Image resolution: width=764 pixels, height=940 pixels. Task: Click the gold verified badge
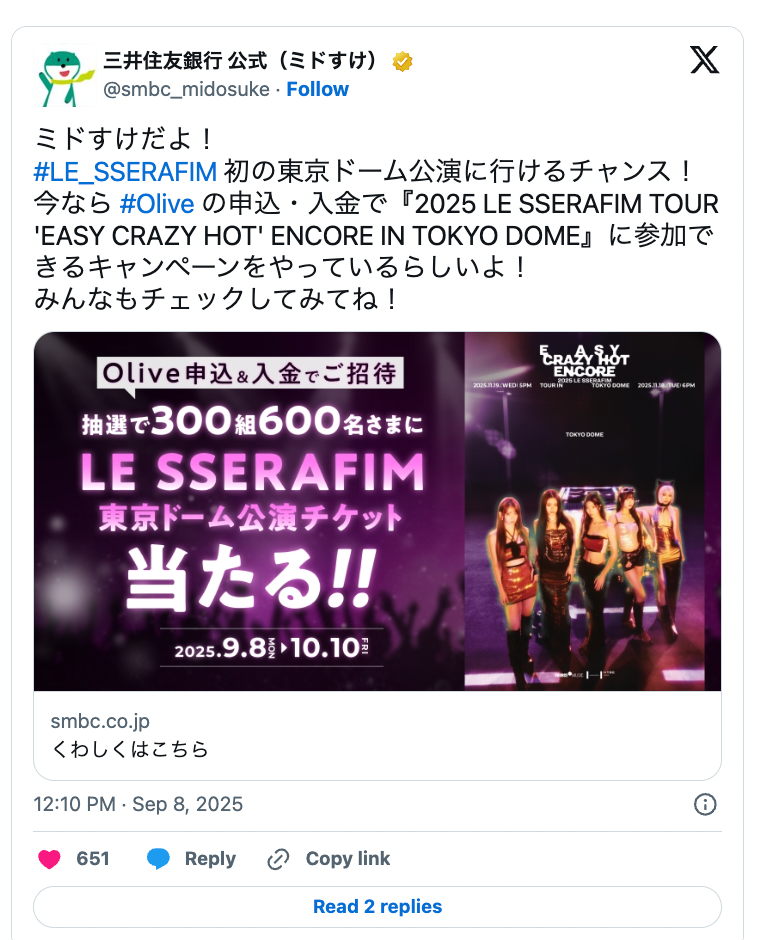pos(402,61)
